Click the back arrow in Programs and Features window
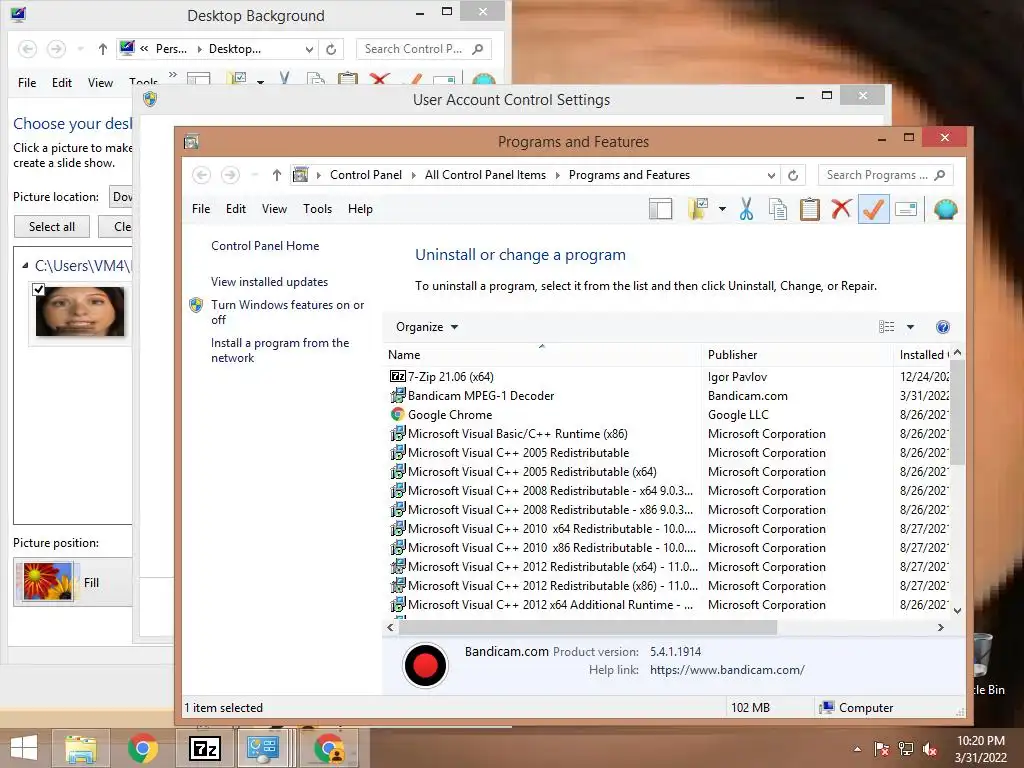This screenshot has height=768, width=1024. click(x=201, y=175)
